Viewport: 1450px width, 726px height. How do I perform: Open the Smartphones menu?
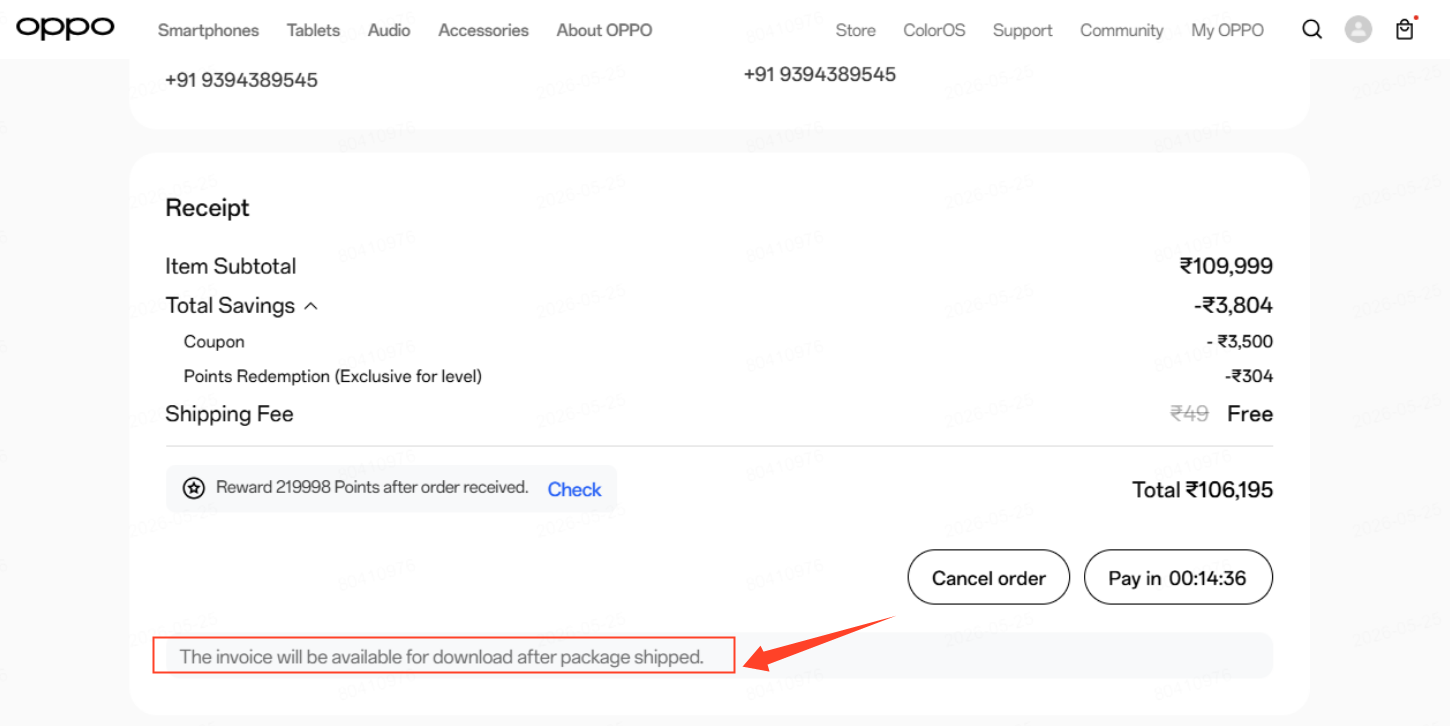coord(208,30)
